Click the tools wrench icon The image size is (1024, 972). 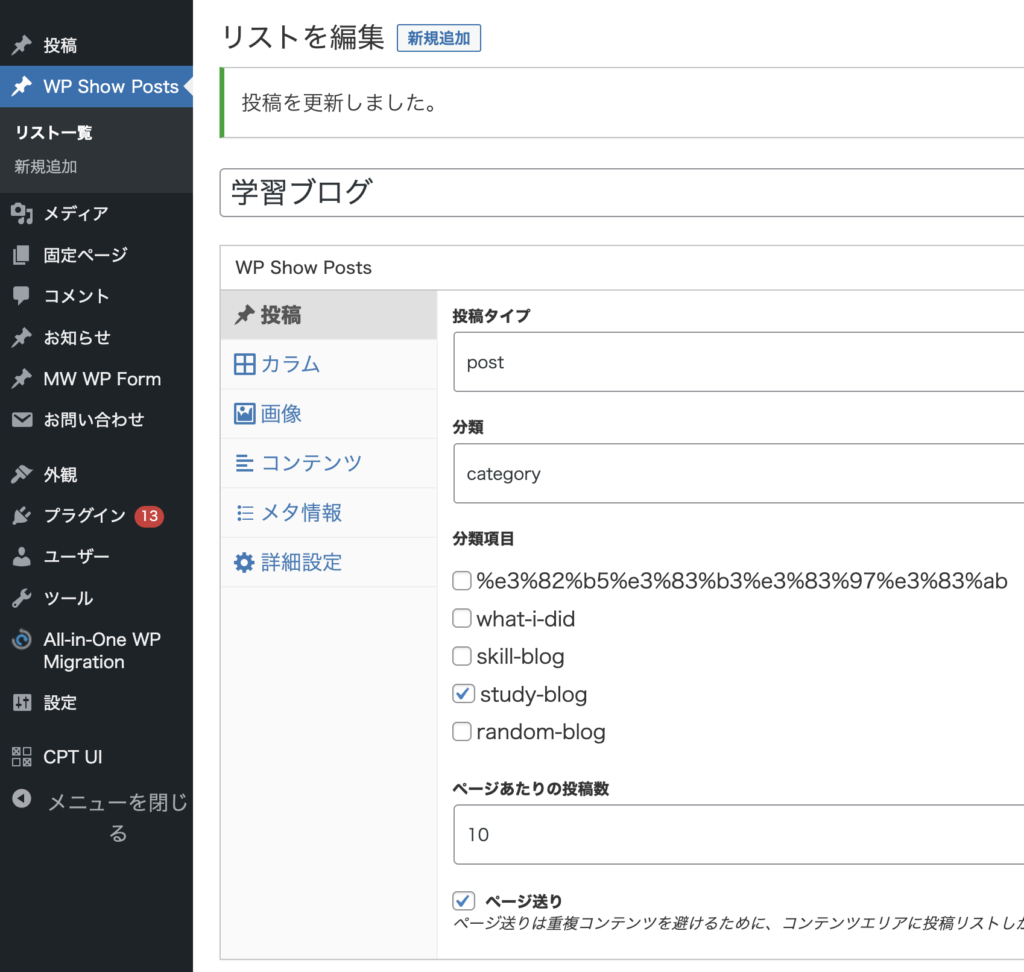pos(21,598)
